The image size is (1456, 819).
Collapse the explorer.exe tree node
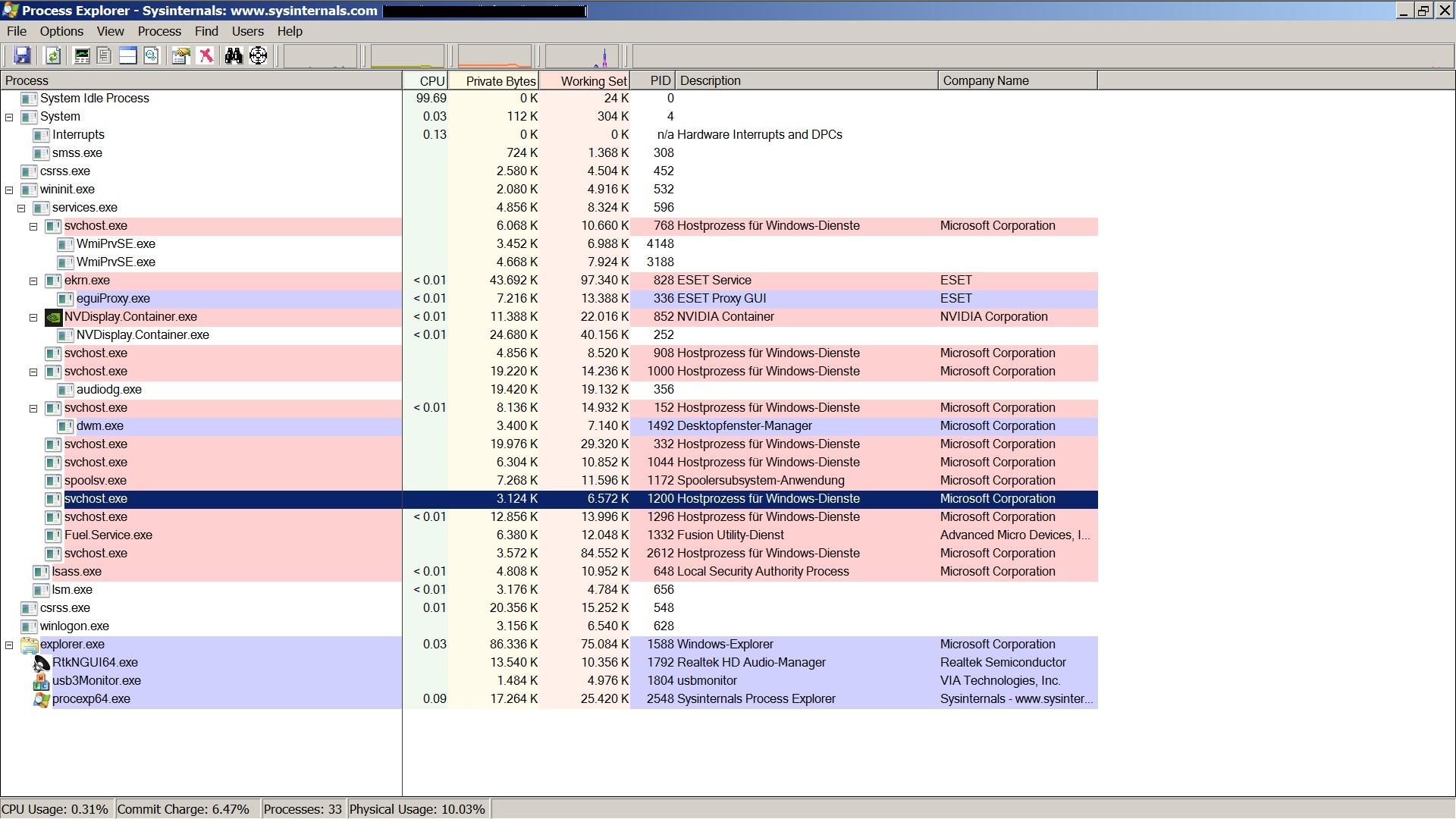[9, 645]
